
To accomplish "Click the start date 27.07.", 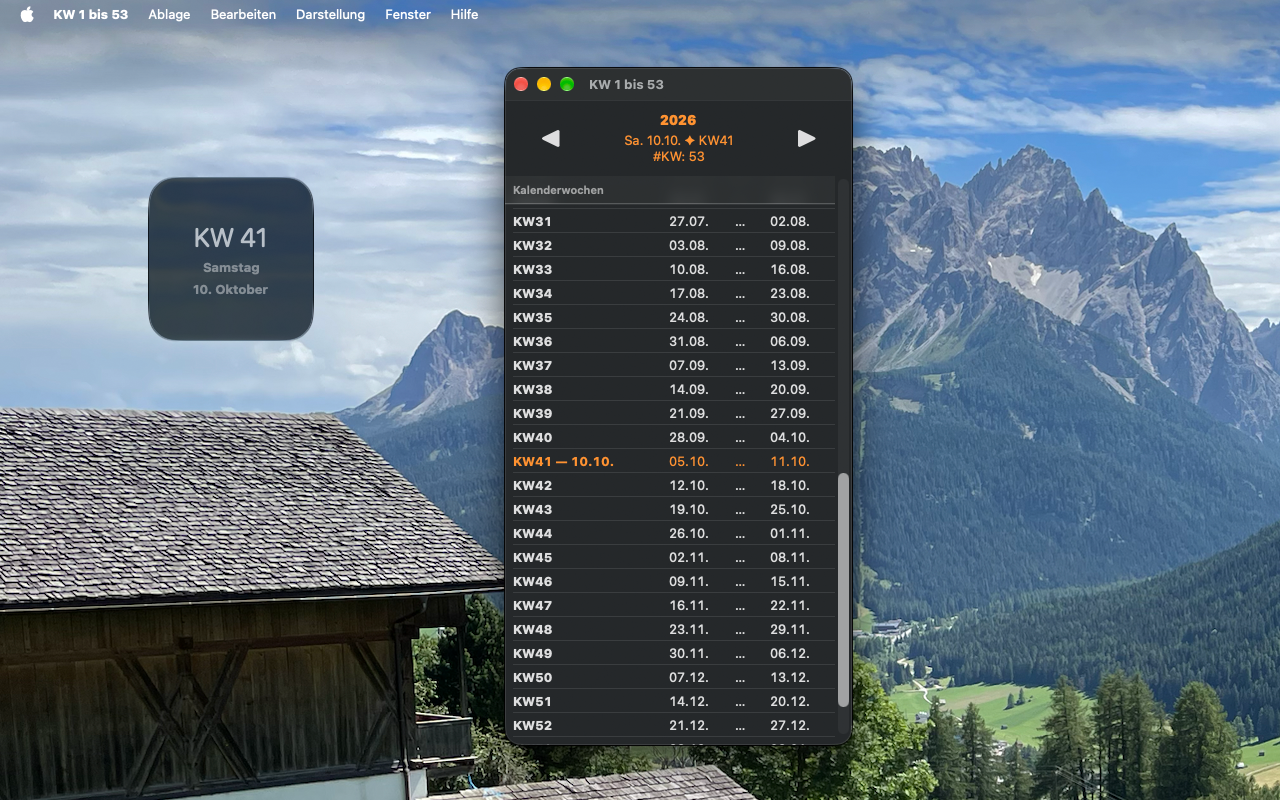I will [x=689, y=221].
